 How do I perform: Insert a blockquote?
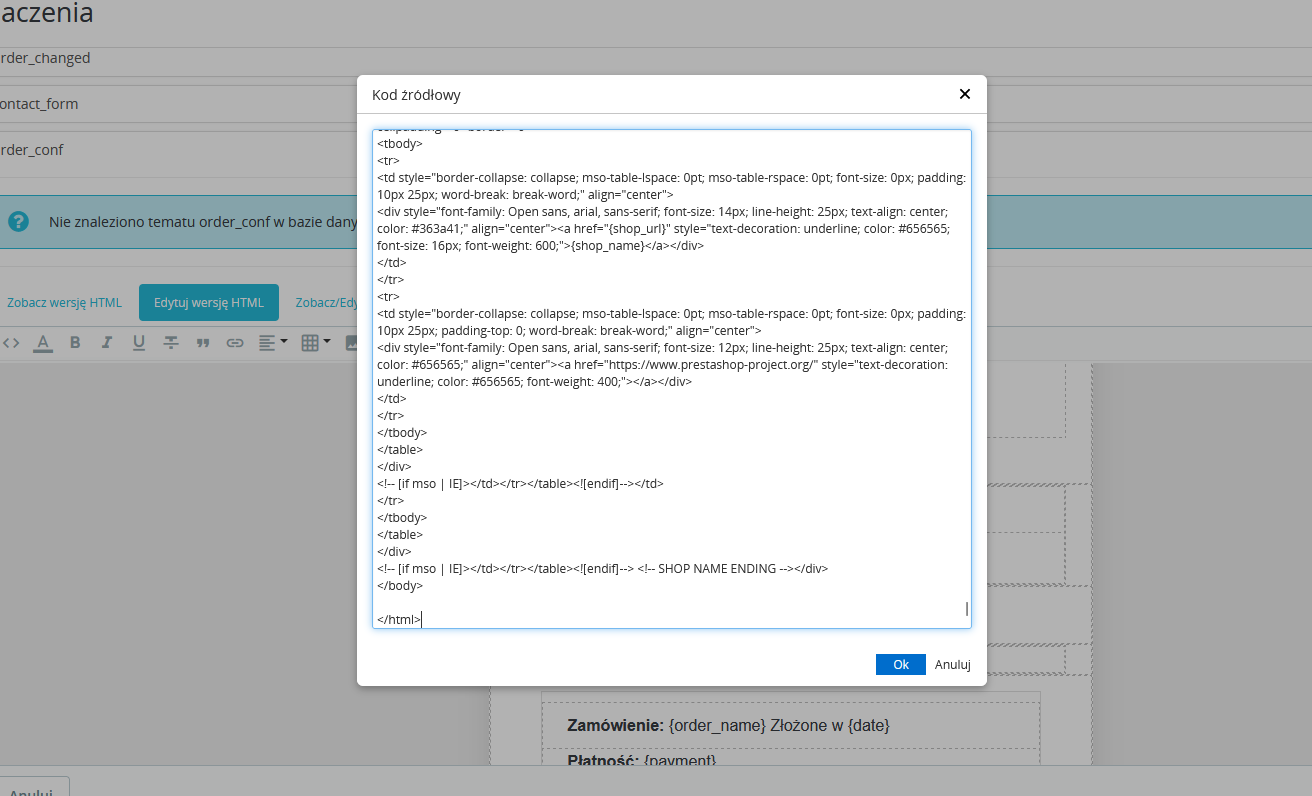(x=203, y=342)
